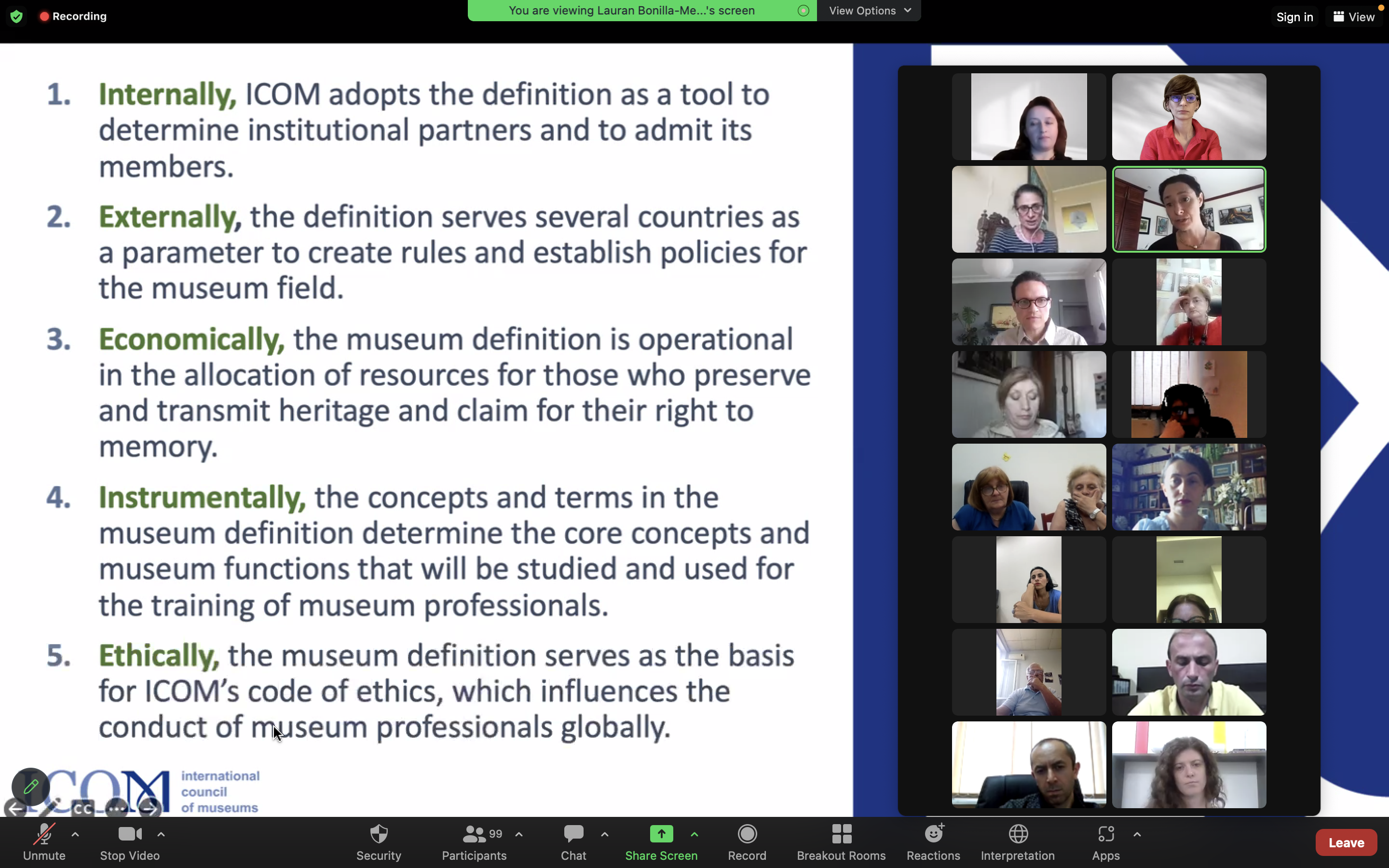
Task: Expand video options arrow beside Stop Video
Action: click(x=161, y=834)
